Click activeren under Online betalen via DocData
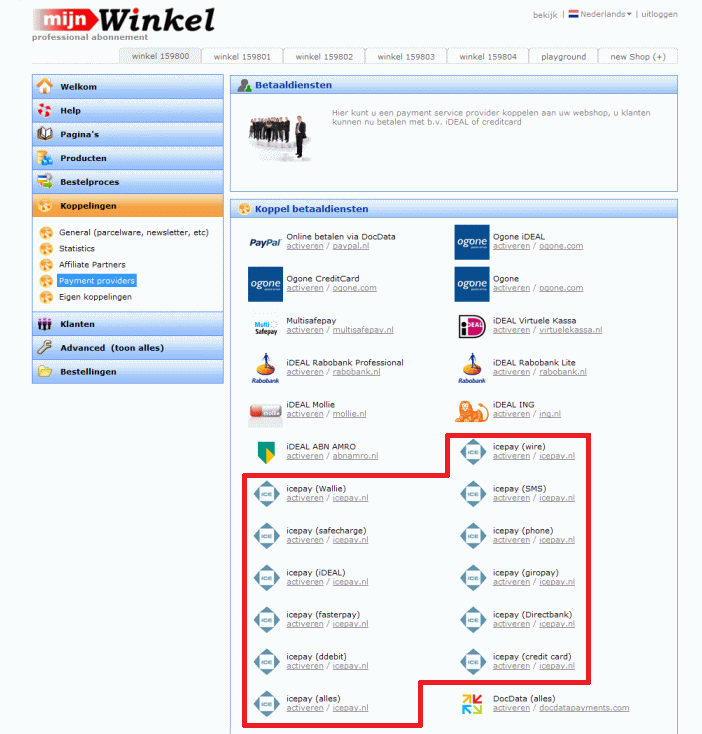This screenshot has width=702, height=734. [305, 246]
